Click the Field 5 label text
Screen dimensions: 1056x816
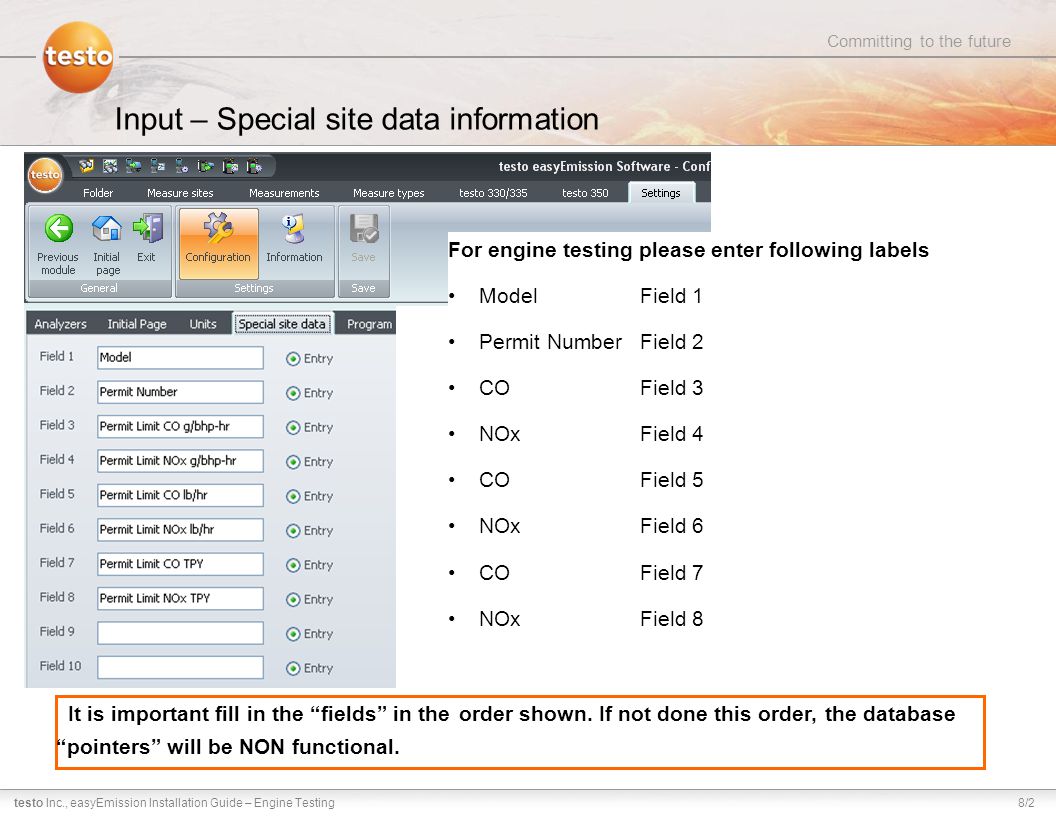coord(57,494)
